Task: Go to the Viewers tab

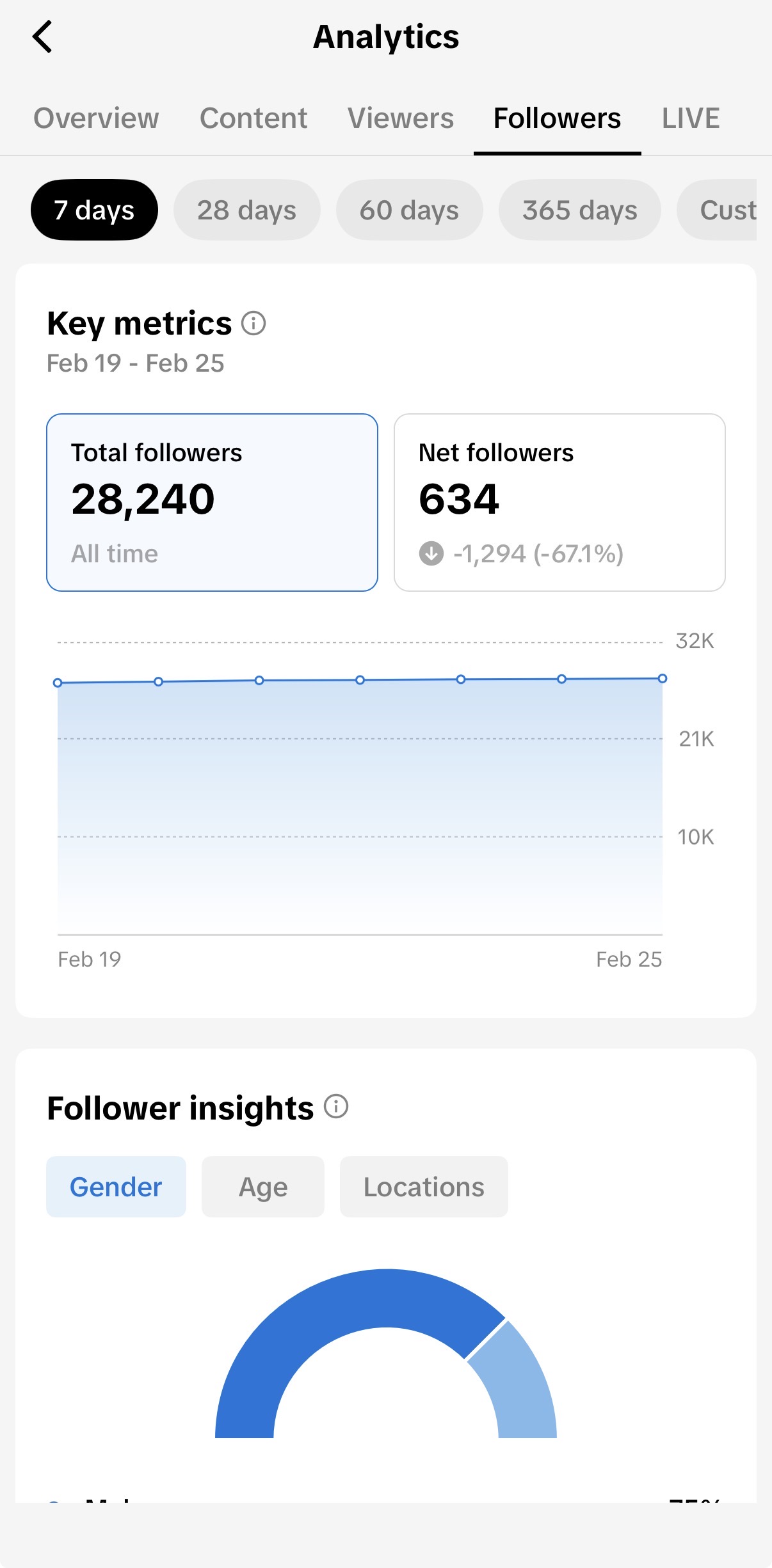Action: pyautogui.click(x=401, y=118)
